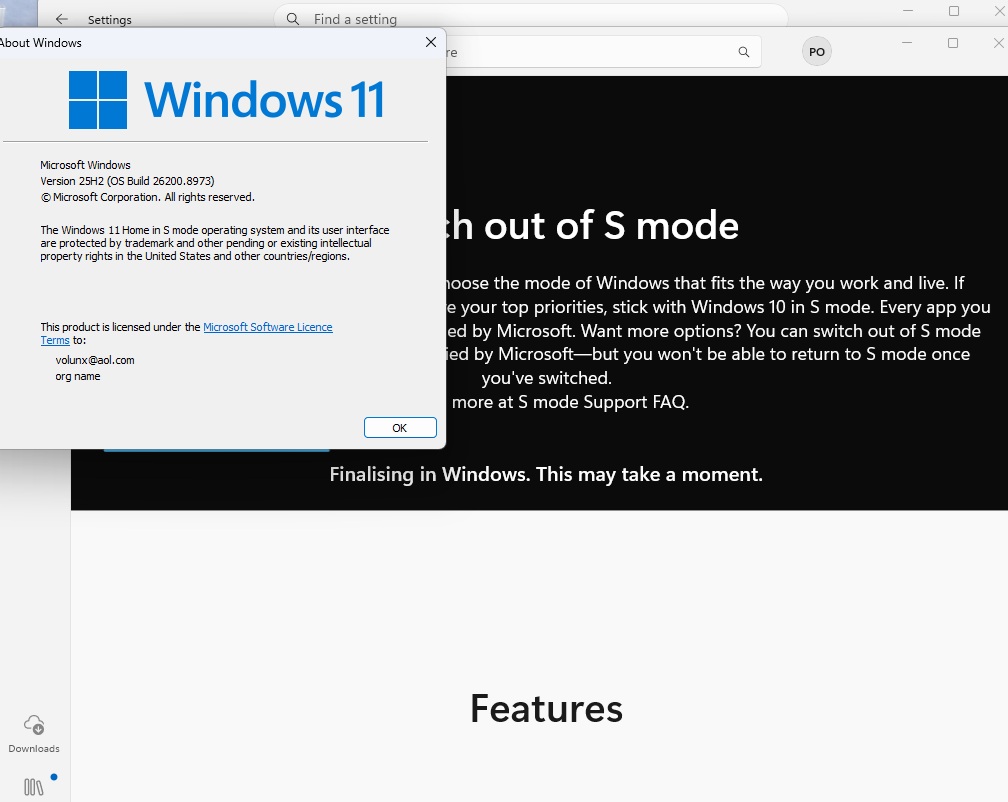
Task: Open the PO profile avatar
Action: (x=816, y=52)
